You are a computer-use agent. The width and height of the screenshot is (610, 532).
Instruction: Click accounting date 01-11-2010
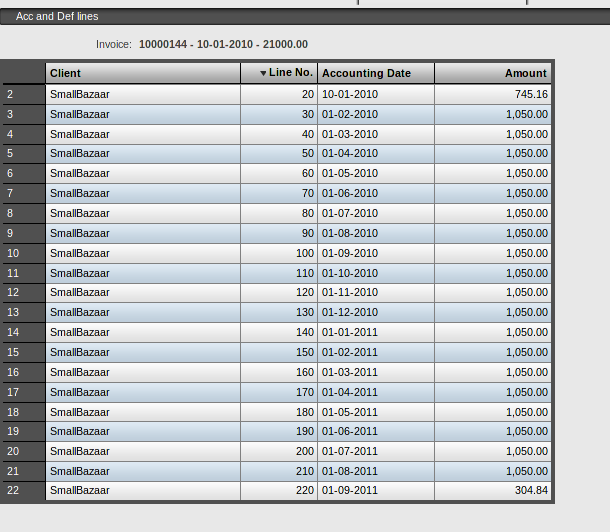(376, 292)
